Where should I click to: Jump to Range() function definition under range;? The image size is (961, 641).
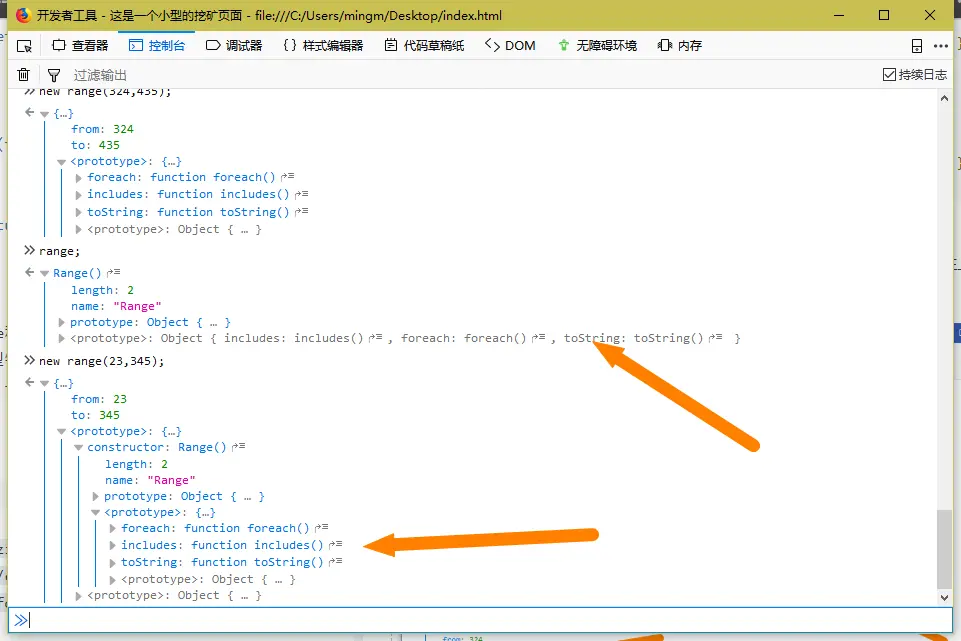pos(113,273)
